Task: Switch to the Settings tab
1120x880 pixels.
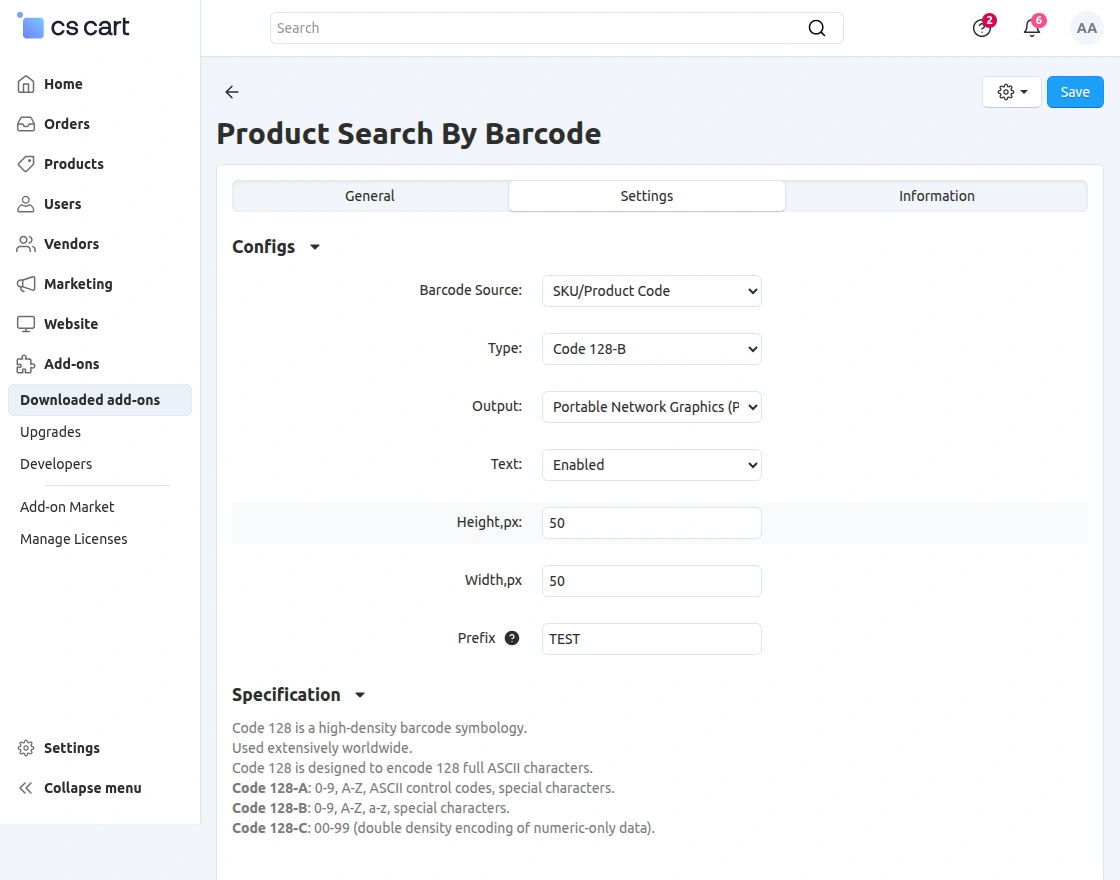Action: click(646, 196)
